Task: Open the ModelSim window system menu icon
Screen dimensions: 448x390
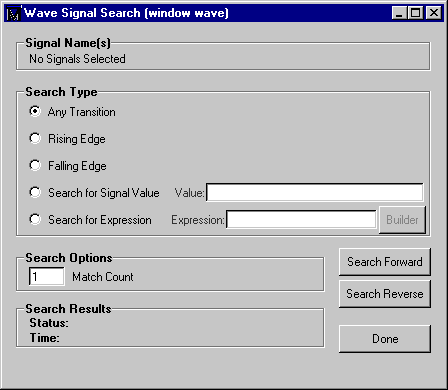Action: pos(14,13)
